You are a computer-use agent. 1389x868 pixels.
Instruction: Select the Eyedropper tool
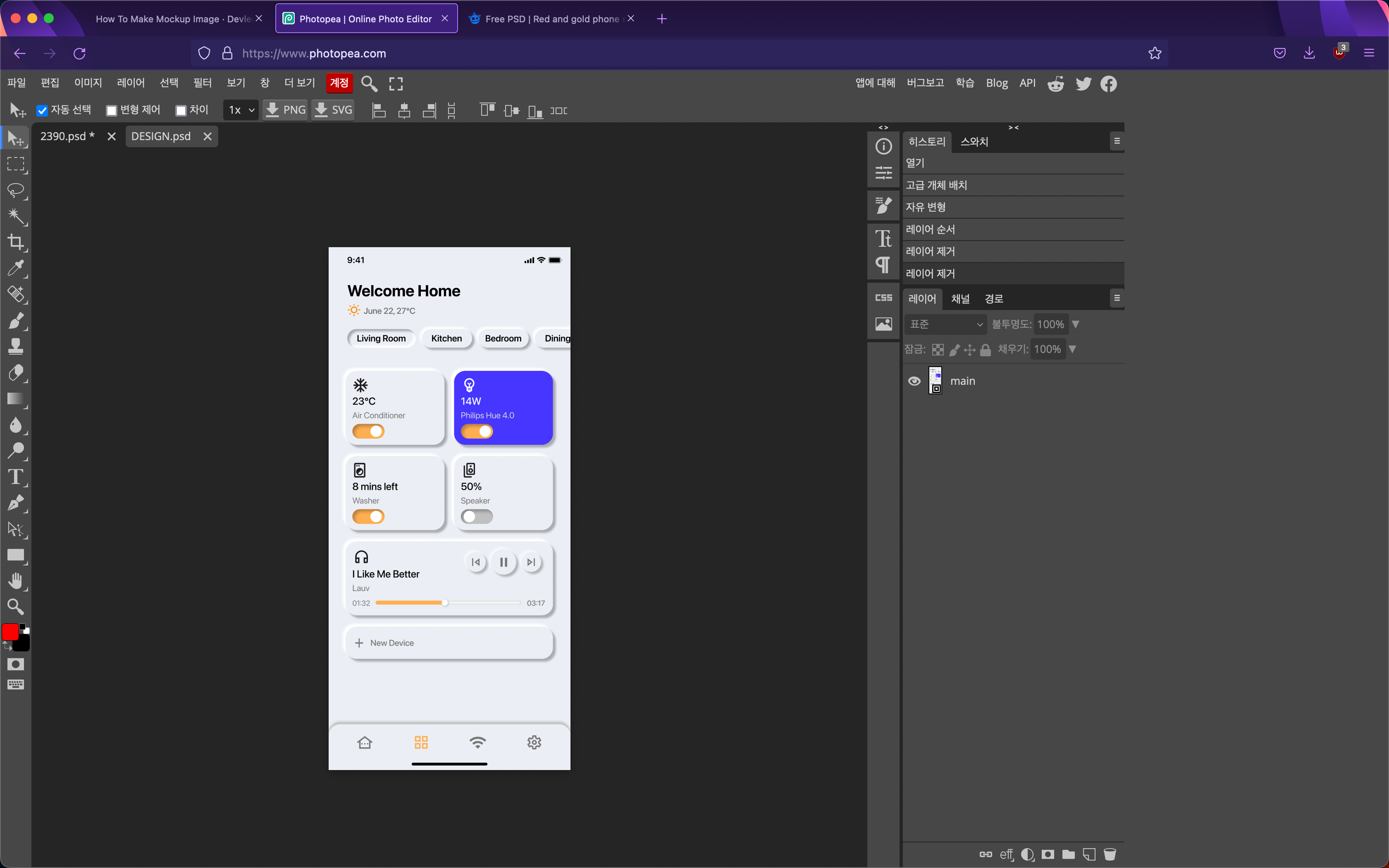(x=15, y=267)
